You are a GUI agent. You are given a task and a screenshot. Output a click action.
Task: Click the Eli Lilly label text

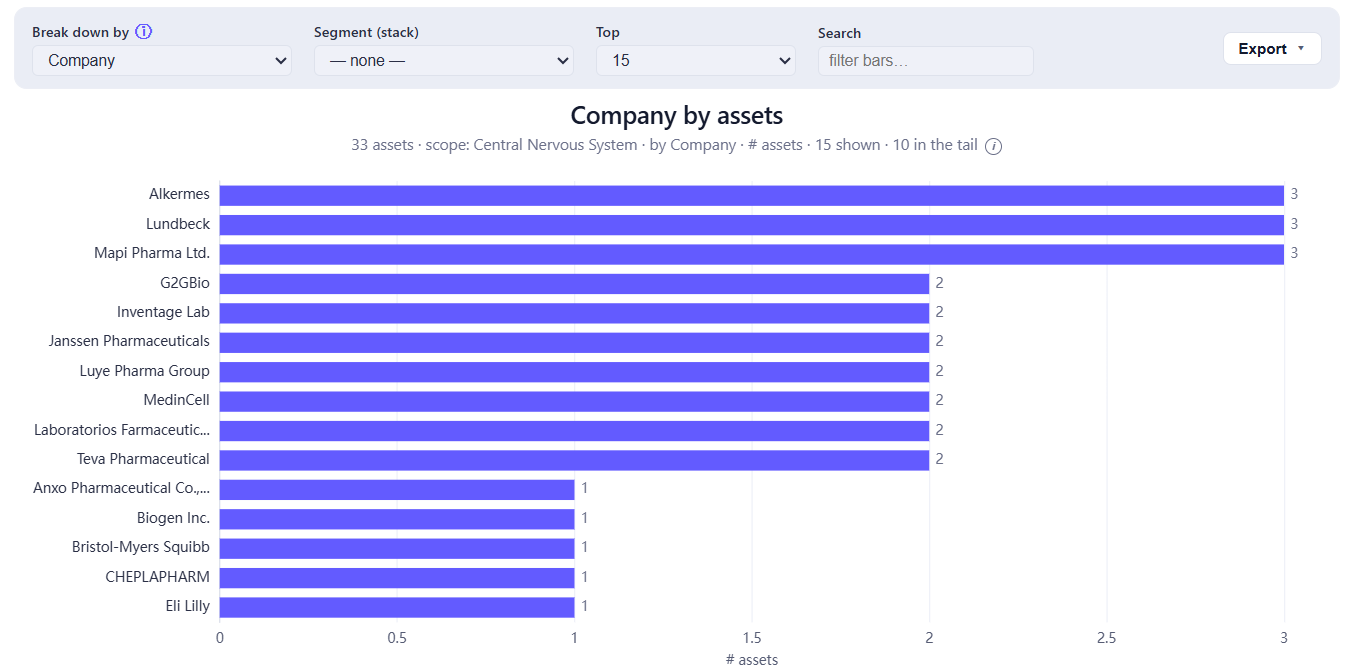pos(188,606)
